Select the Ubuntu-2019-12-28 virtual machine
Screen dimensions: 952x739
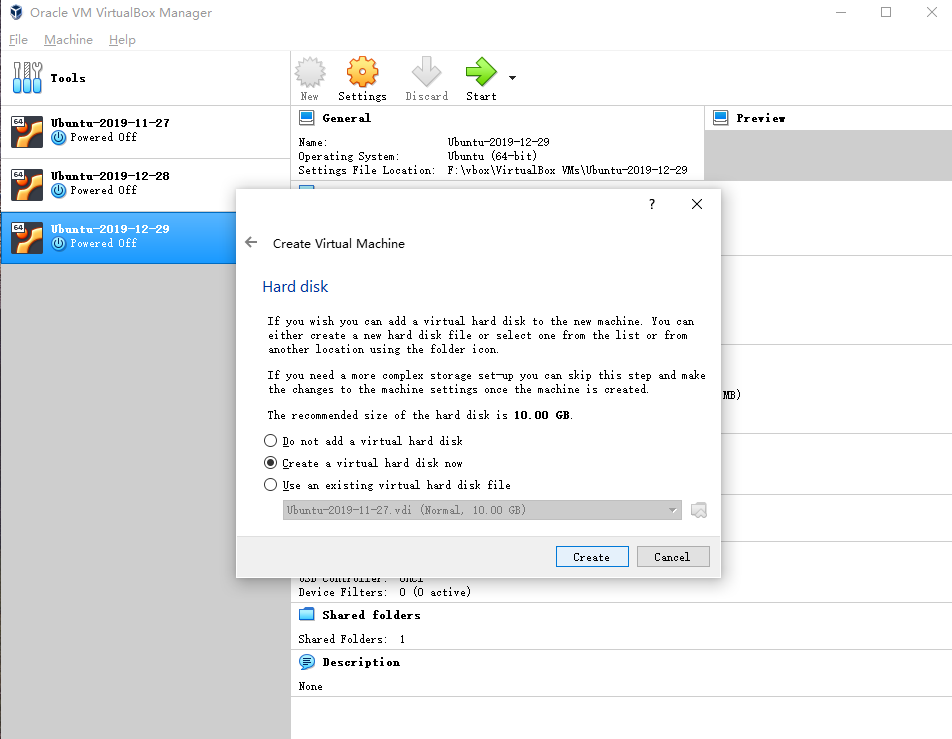[146, 185]
